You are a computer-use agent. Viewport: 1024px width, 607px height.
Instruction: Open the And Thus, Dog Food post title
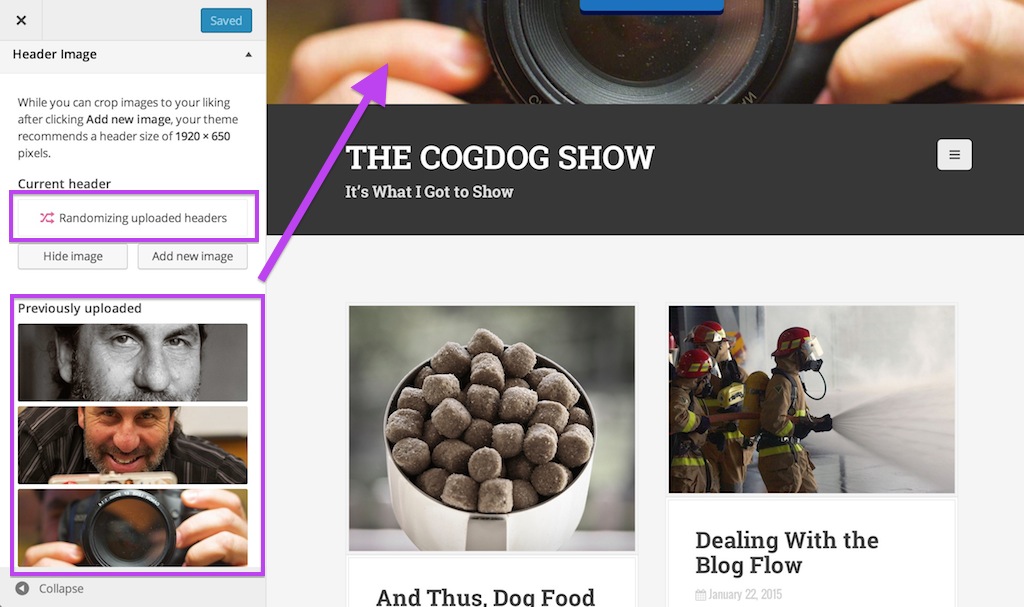[485, 597]
